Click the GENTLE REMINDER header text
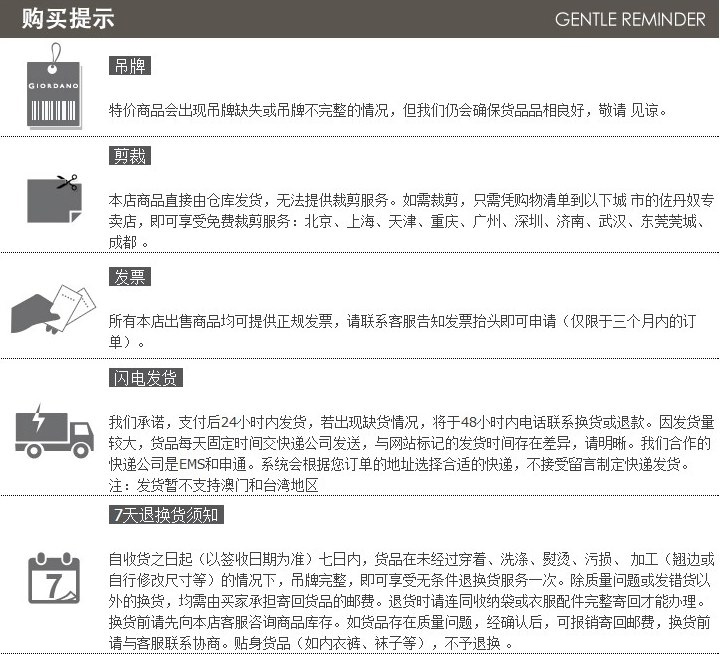This screenshot has height=654, width=720. [x=630, y=19]
